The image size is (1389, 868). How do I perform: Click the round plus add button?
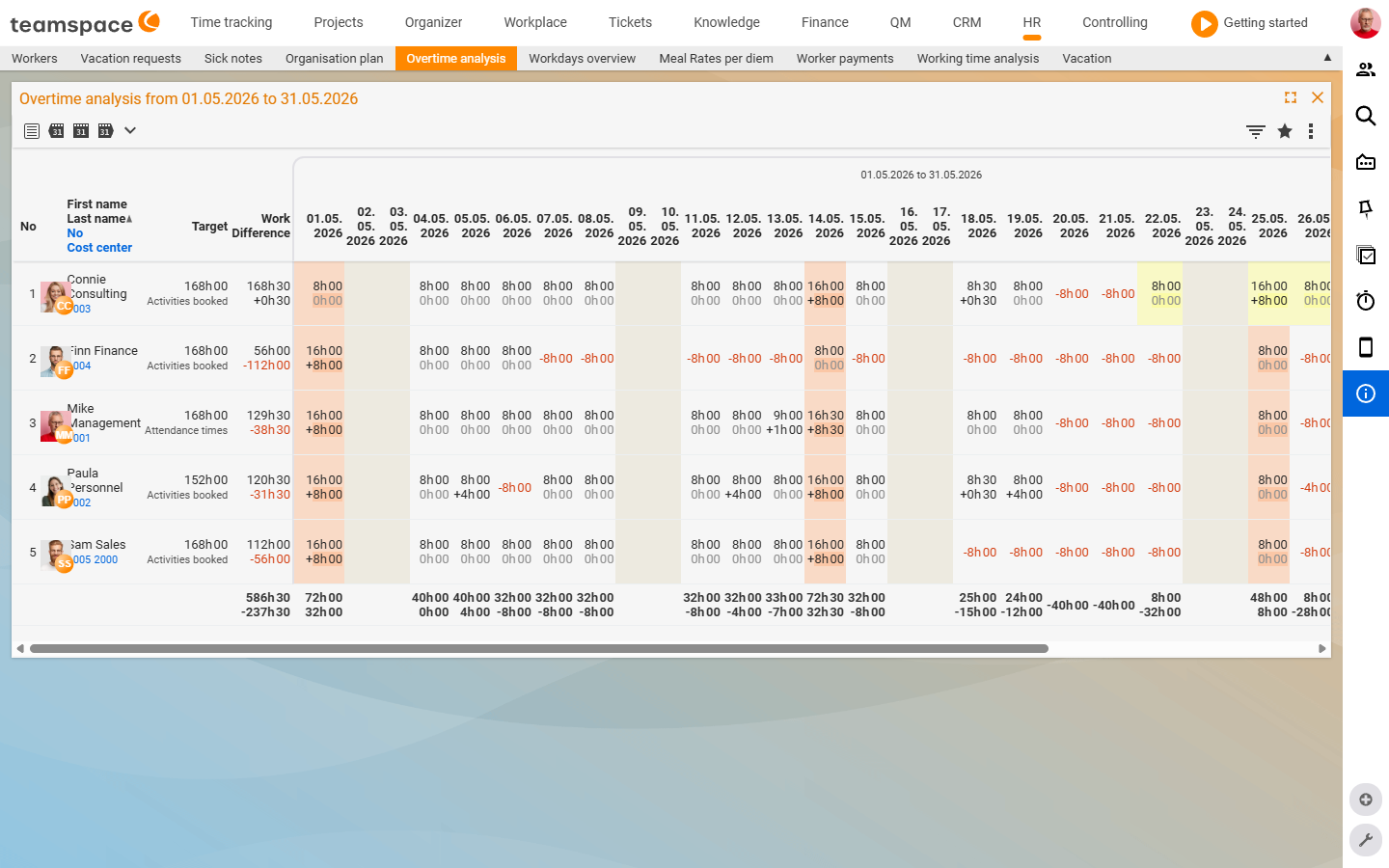point(1366,800)
